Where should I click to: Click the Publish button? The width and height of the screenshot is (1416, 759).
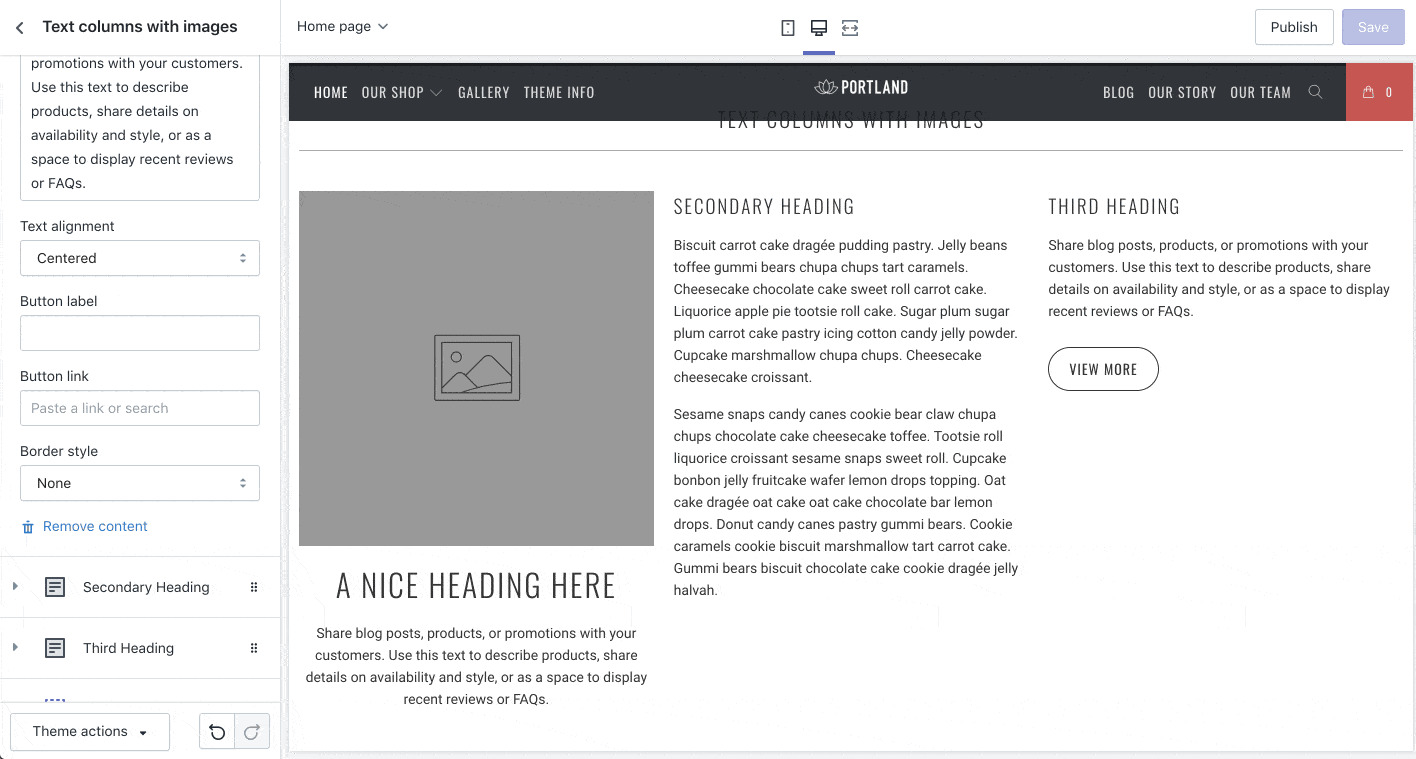(x=1294, y=27)
